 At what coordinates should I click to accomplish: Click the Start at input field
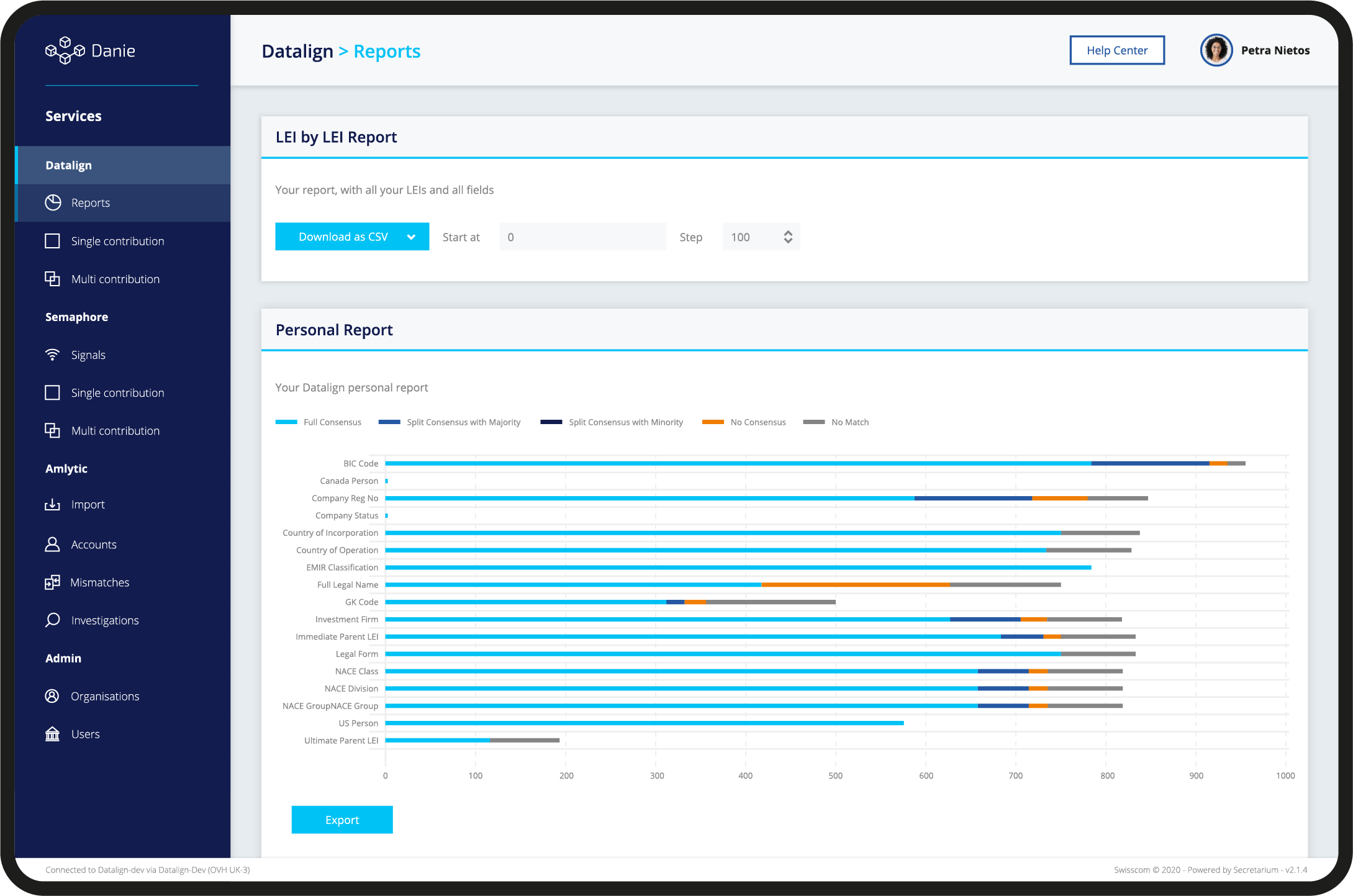coord(581,237)
